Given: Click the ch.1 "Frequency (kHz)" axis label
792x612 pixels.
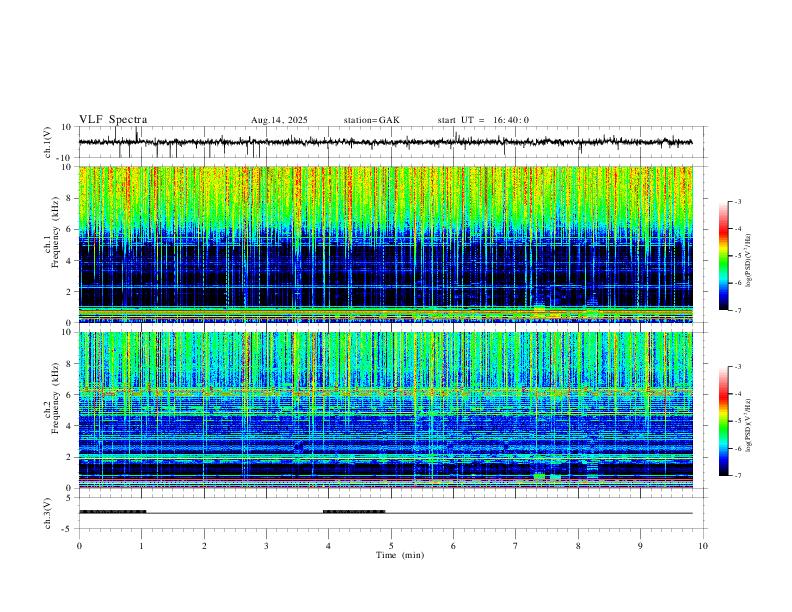Looking at the screenshot, I should pos(55,233).
